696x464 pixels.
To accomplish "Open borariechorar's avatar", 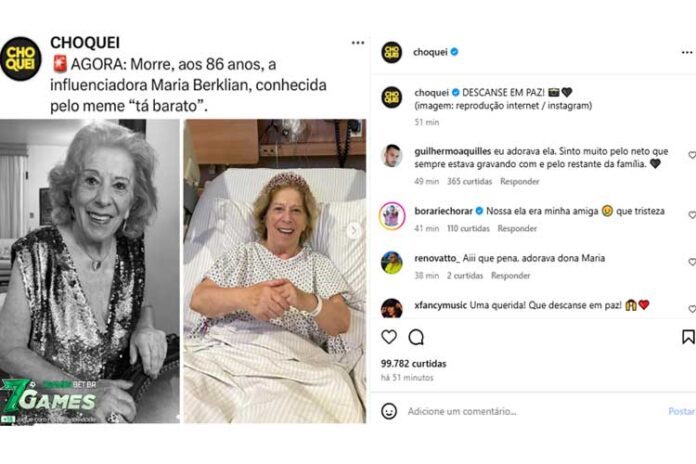I will tap(392, 216).
